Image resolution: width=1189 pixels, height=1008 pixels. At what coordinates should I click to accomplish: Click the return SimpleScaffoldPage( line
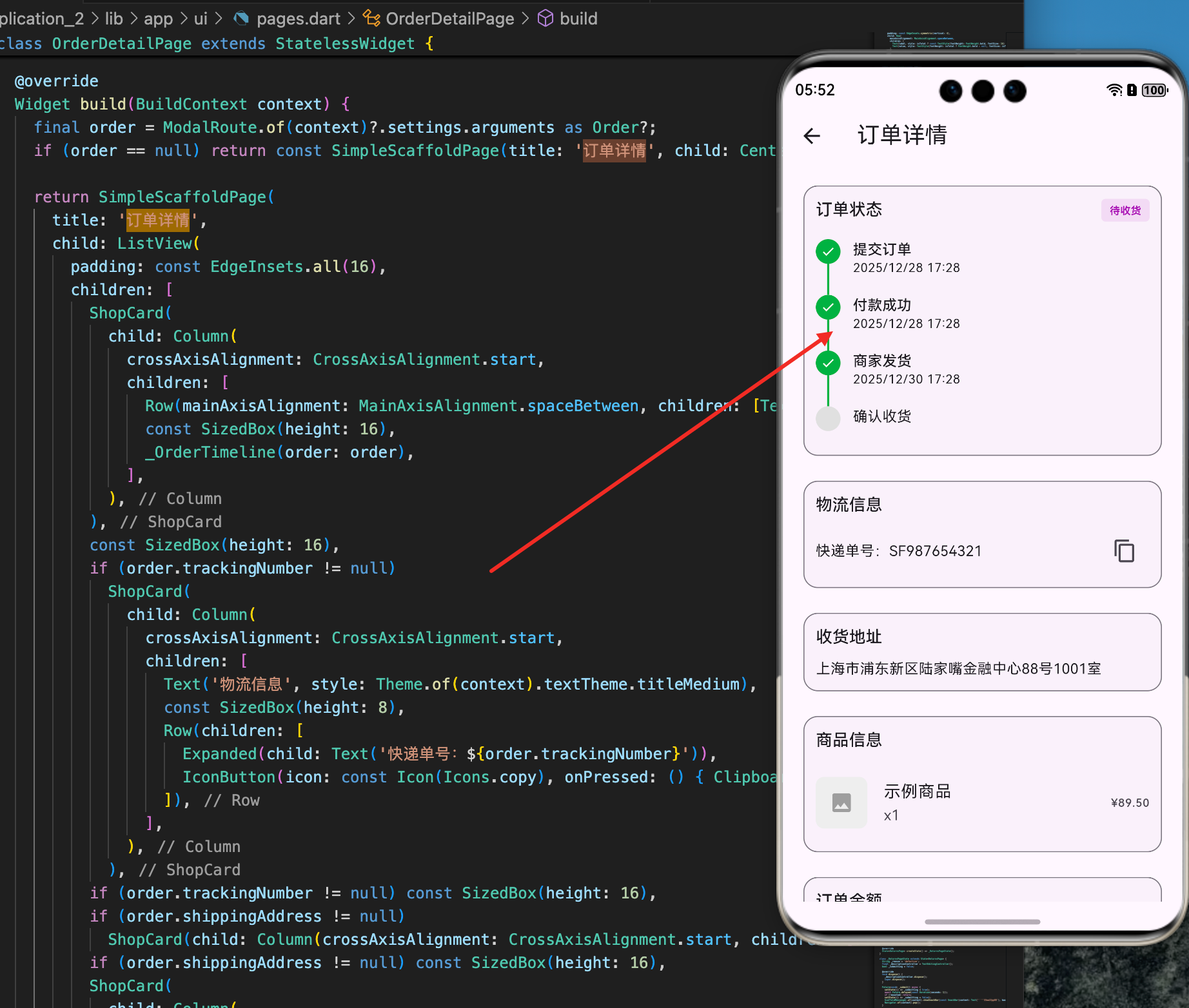tap(154, 197)
